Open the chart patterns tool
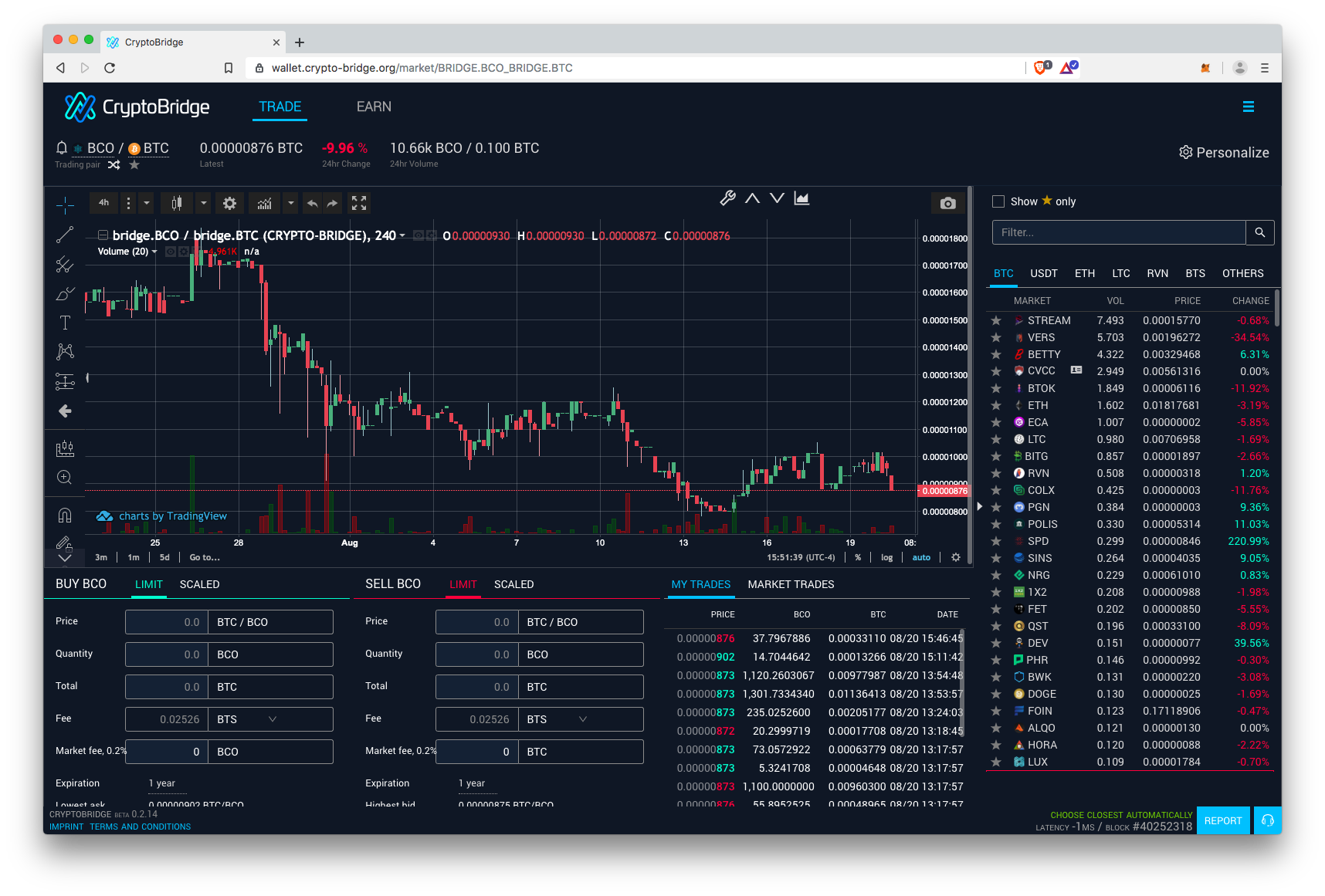 point(65,352)
